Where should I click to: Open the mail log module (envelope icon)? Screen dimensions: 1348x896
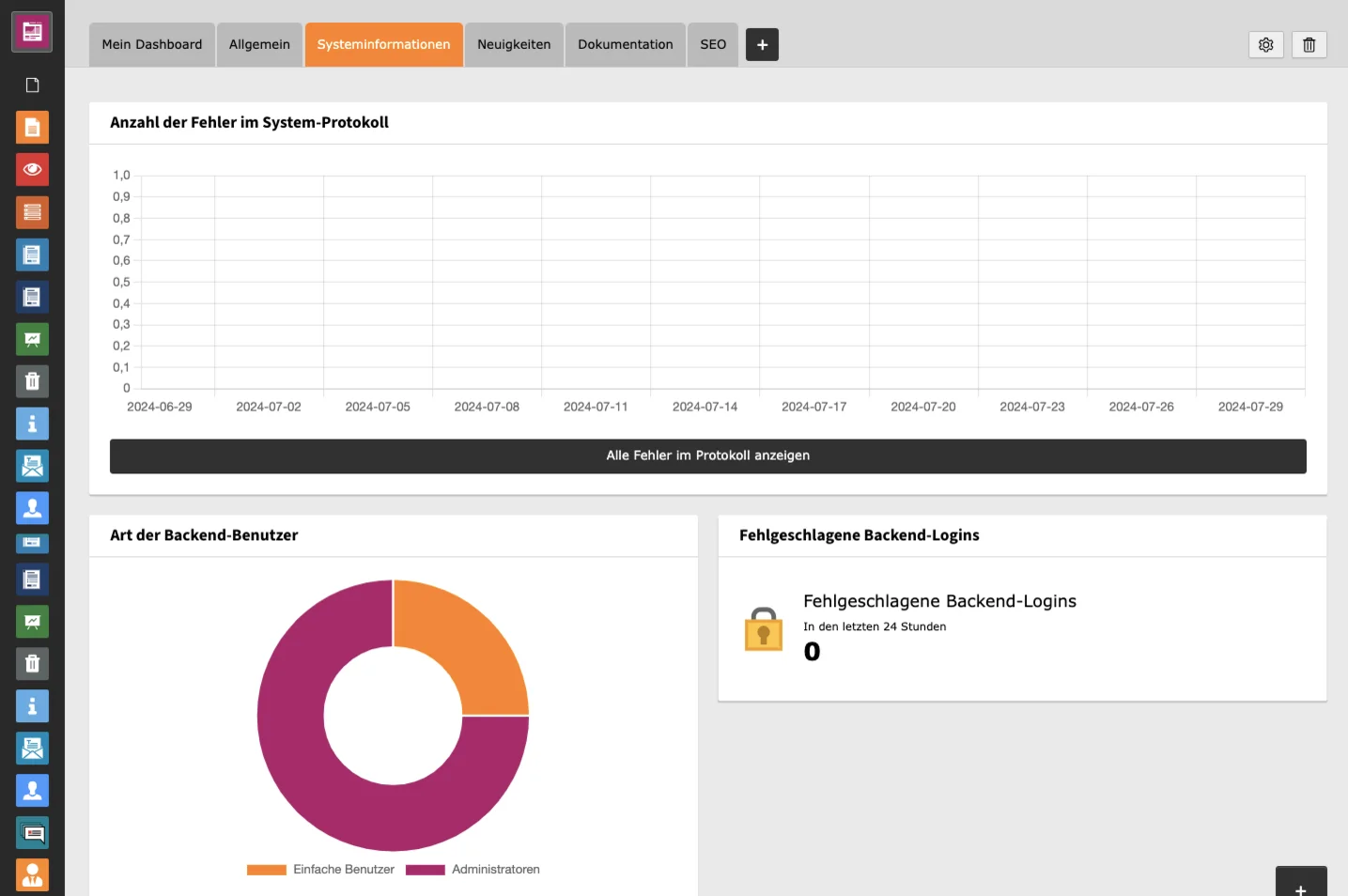(32, 466)
